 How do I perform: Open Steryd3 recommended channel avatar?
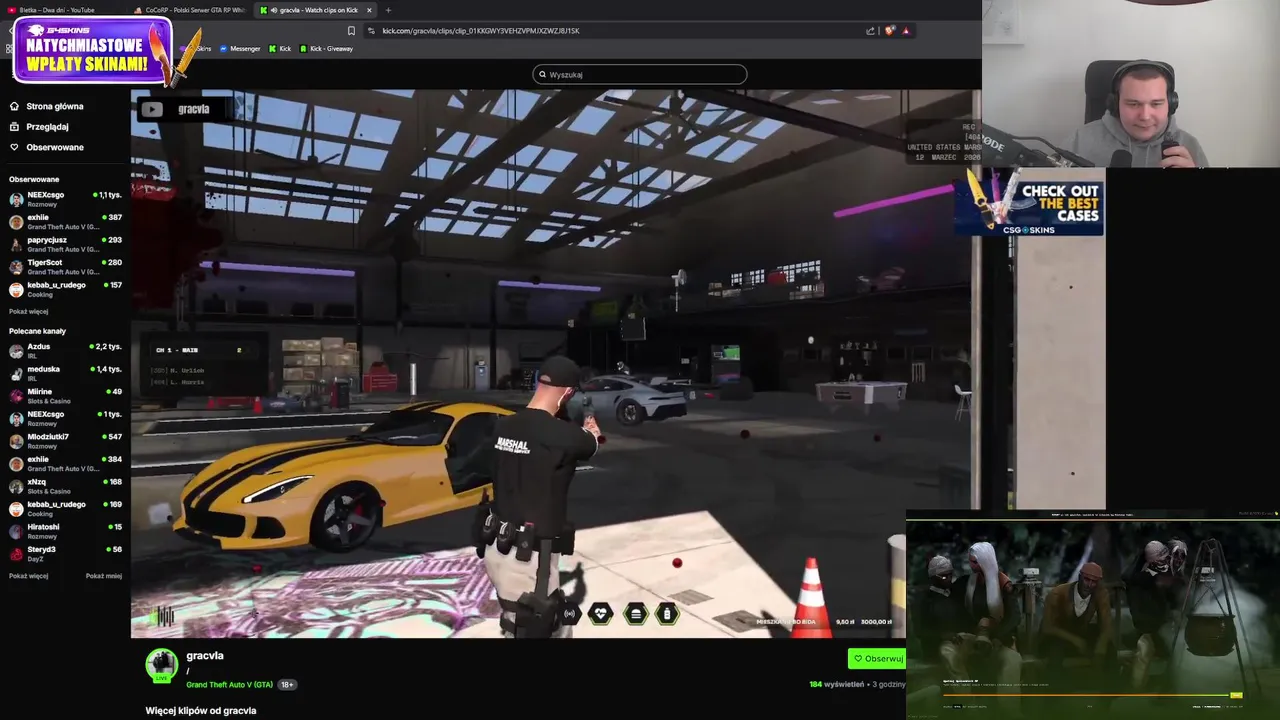(x=16, y=554)
